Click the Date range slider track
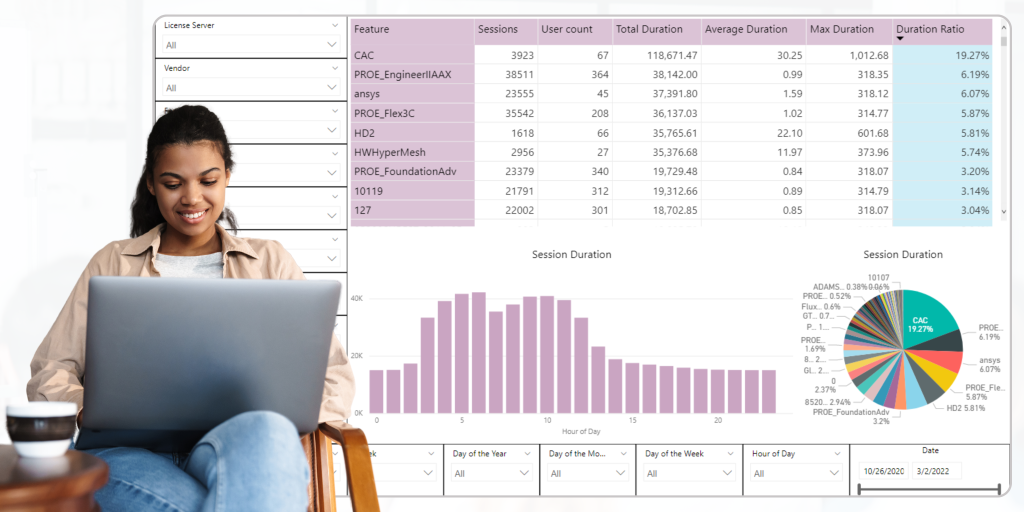 point(928,489)
